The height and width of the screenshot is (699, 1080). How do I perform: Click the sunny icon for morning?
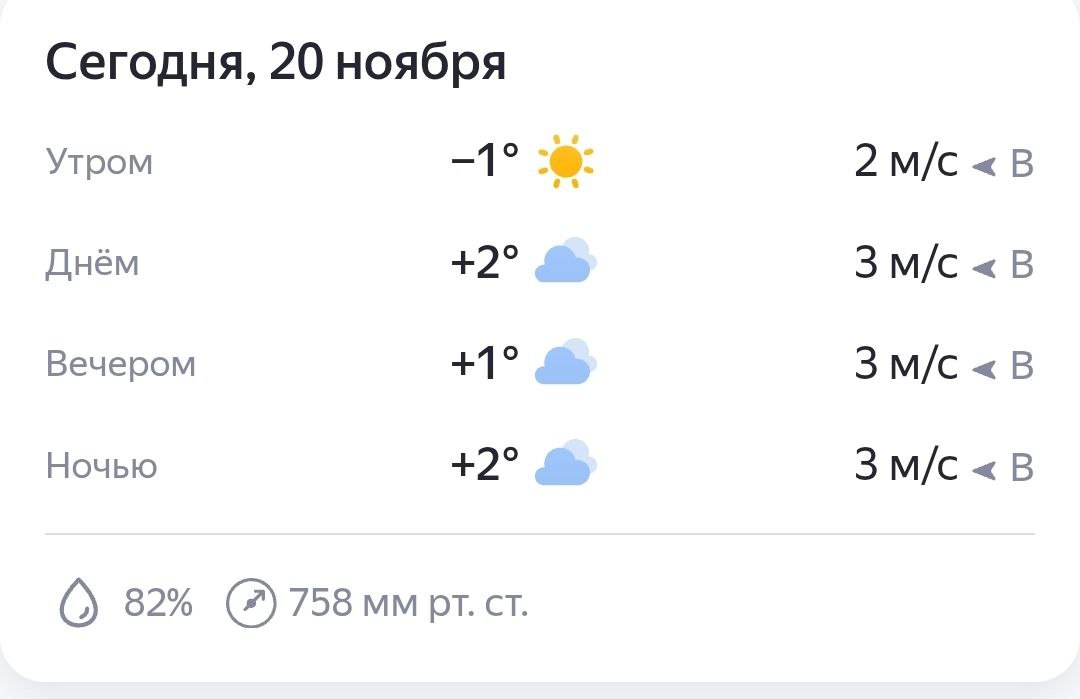tap(566, 161)
